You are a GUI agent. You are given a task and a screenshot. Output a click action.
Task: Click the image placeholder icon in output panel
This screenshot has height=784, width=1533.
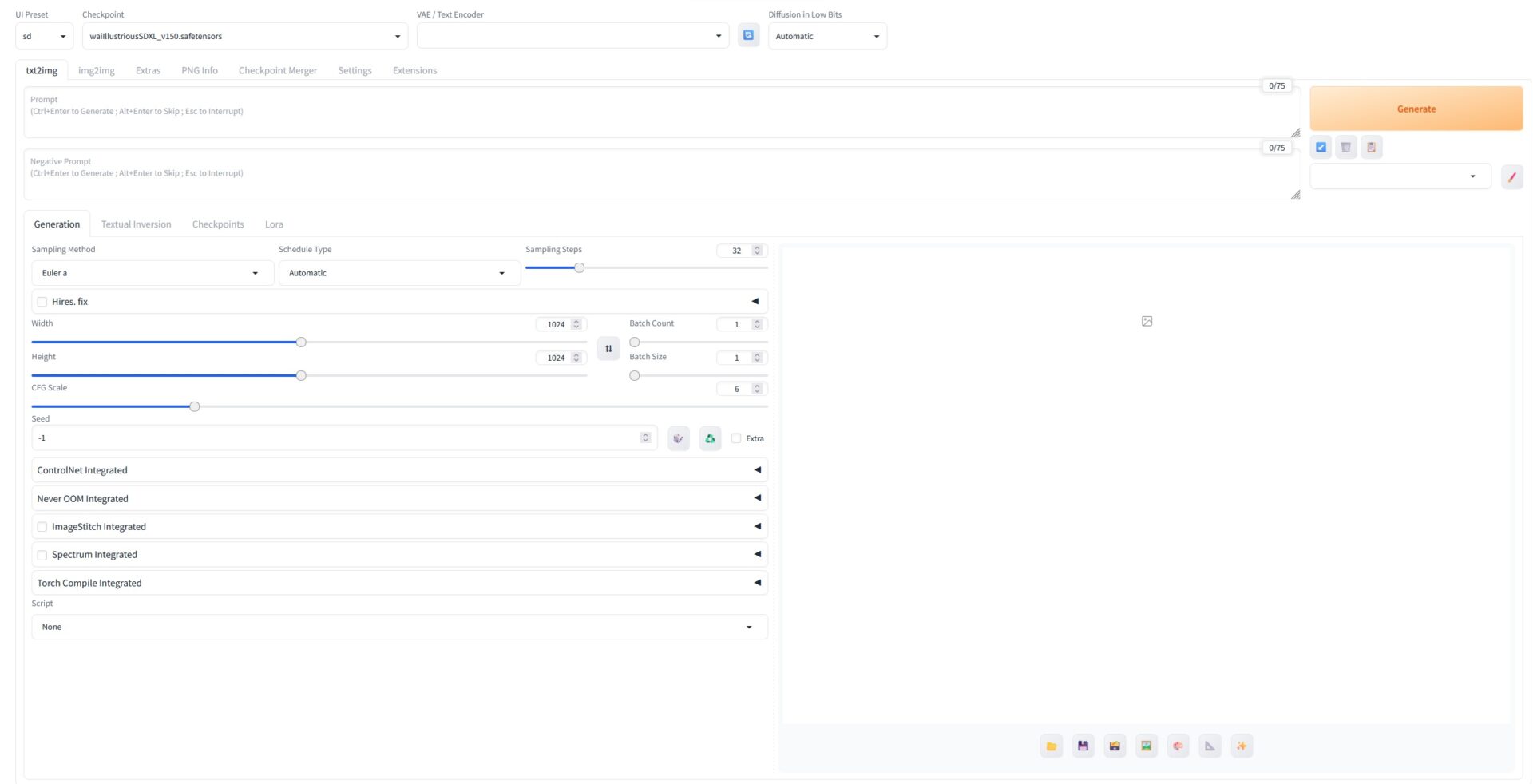[x=1147, y=321]
